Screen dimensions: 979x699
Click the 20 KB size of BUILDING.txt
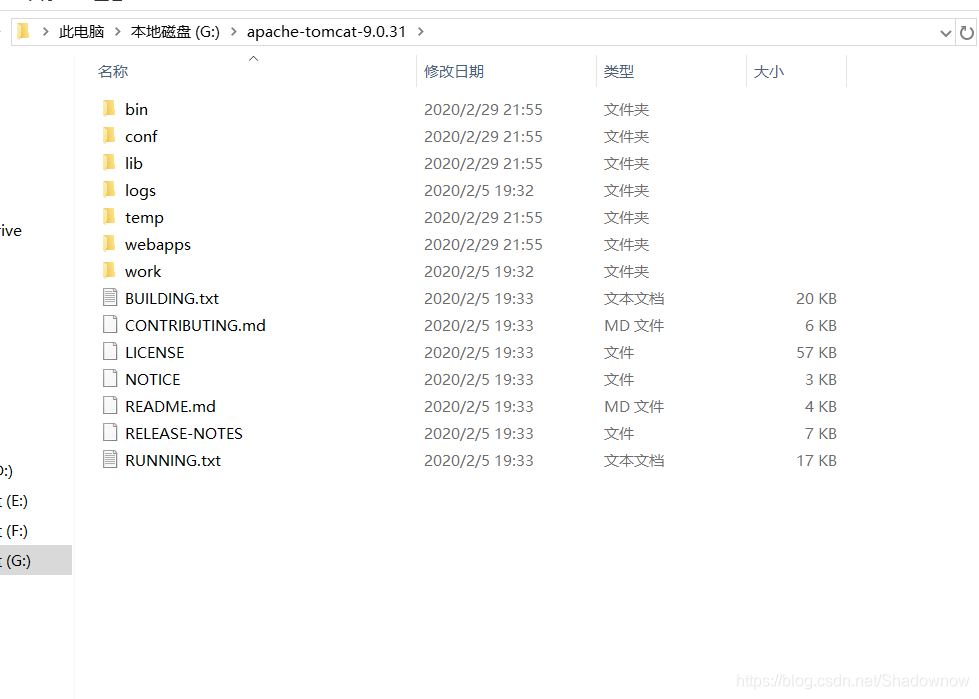click(816, 298)
